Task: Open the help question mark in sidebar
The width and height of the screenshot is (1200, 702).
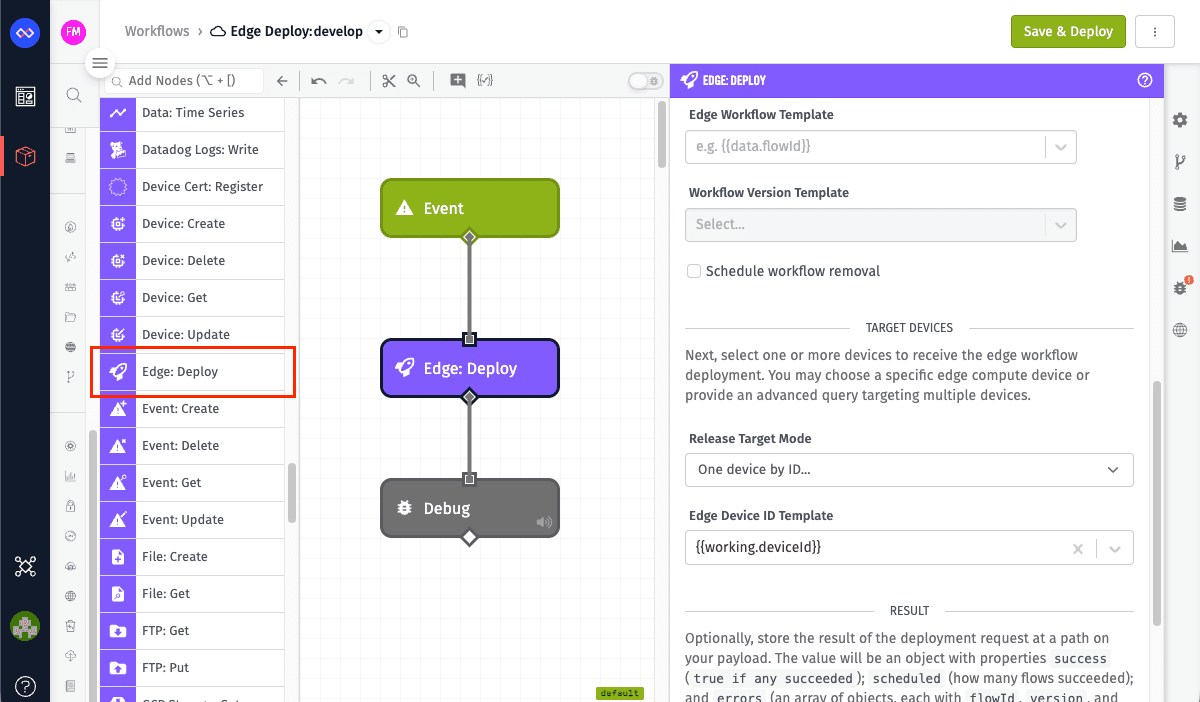Action: [x=26, y=686]
